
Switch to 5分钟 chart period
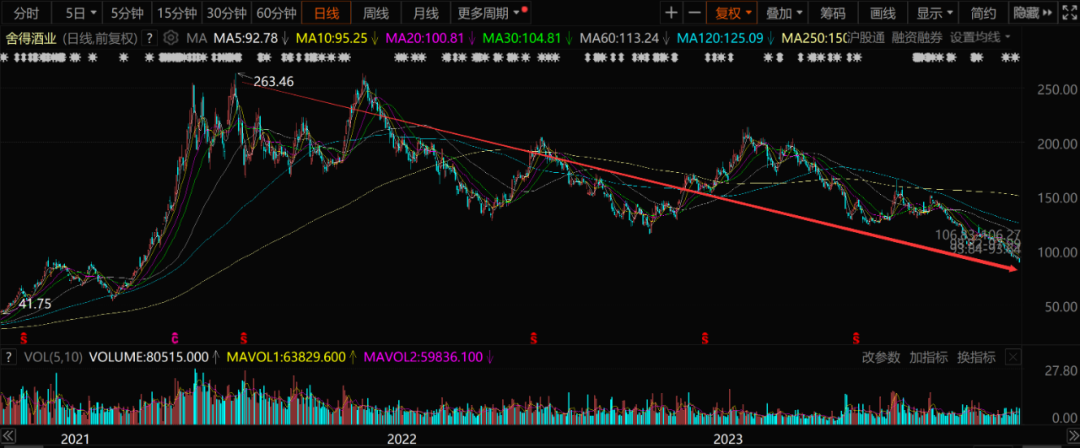pyautogui.click(x=127, y=12)
